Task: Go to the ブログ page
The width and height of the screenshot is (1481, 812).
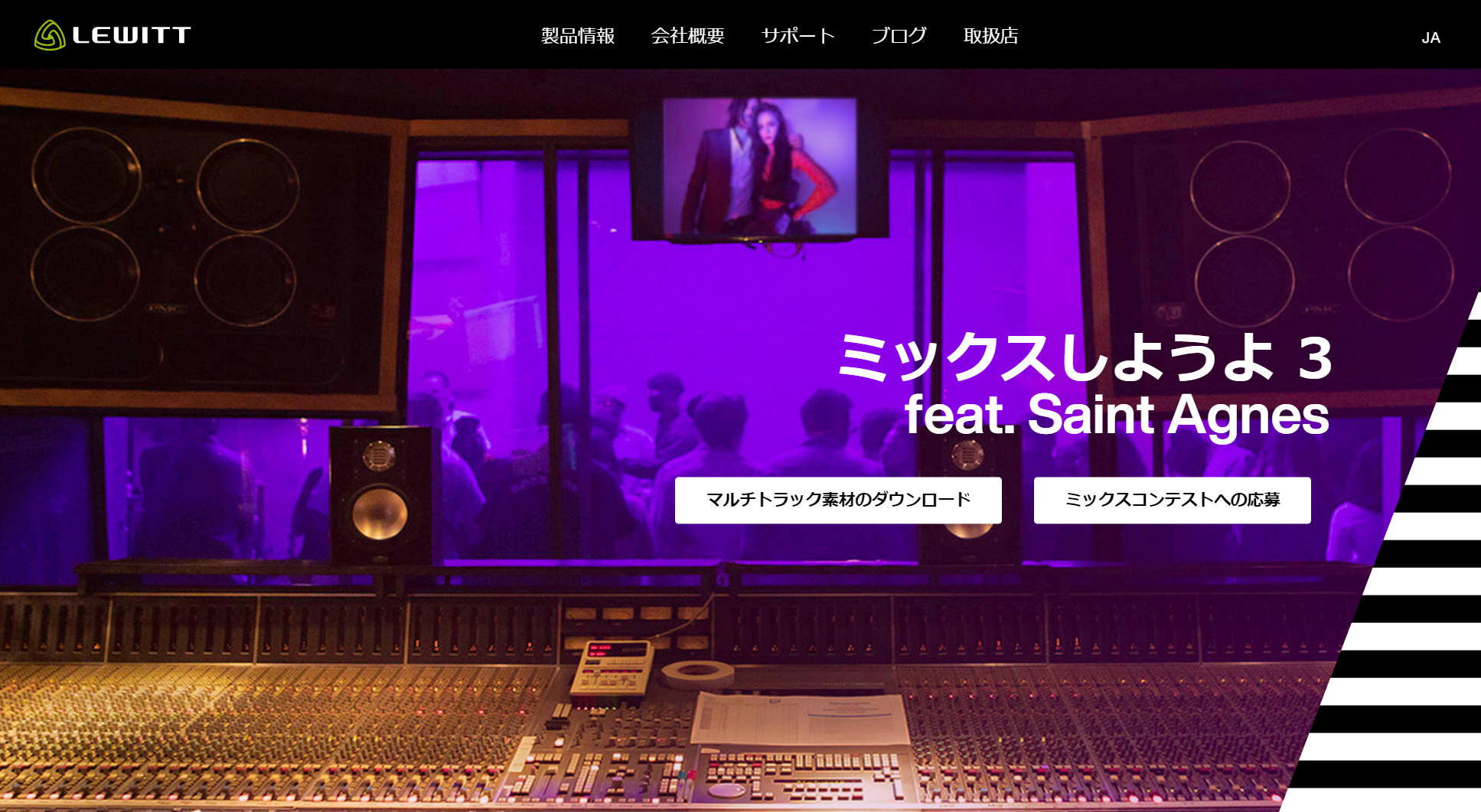Action: [x=899, y=36]
